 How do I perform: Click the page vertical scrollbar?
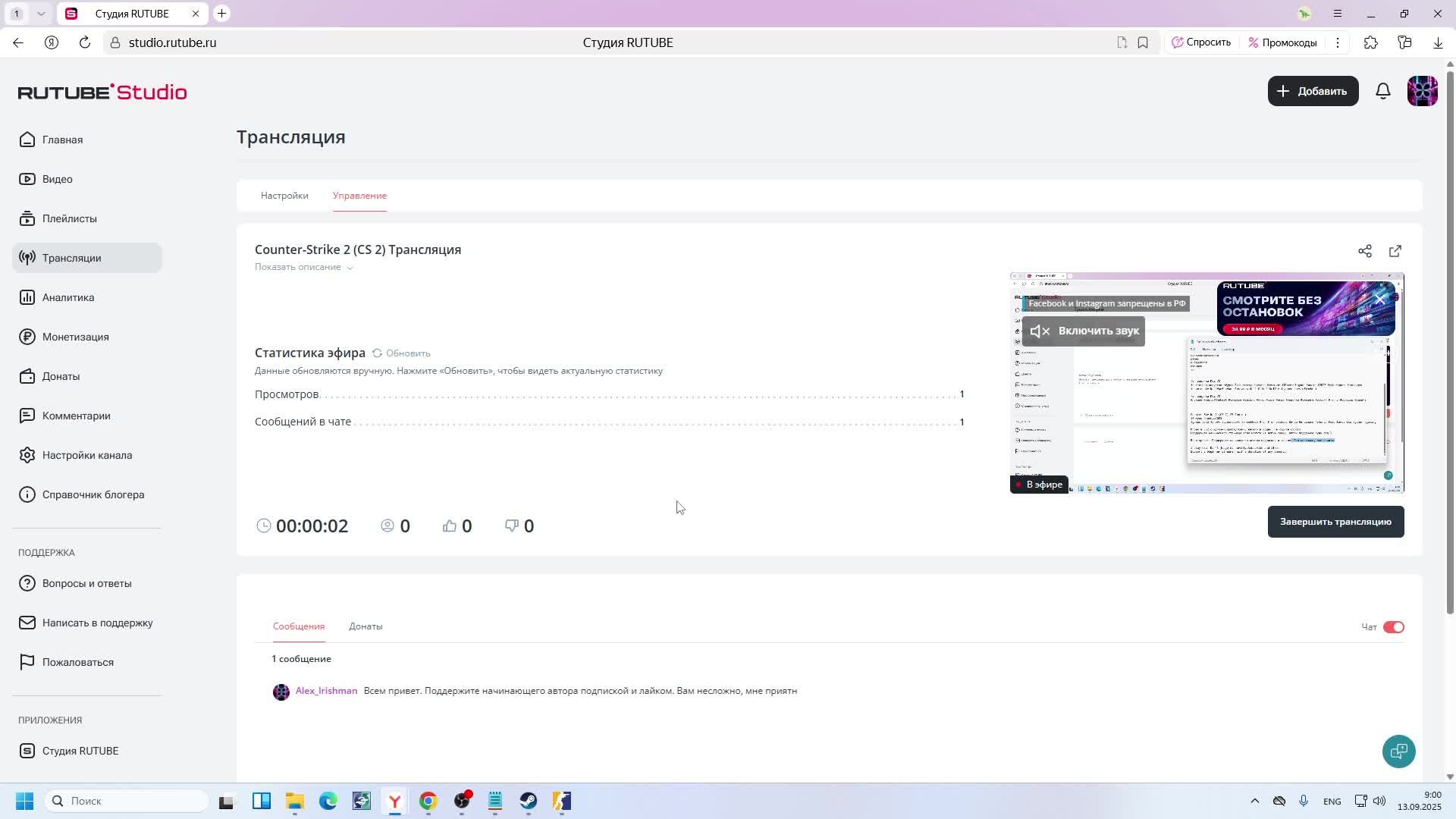(x=1450, y=341)
